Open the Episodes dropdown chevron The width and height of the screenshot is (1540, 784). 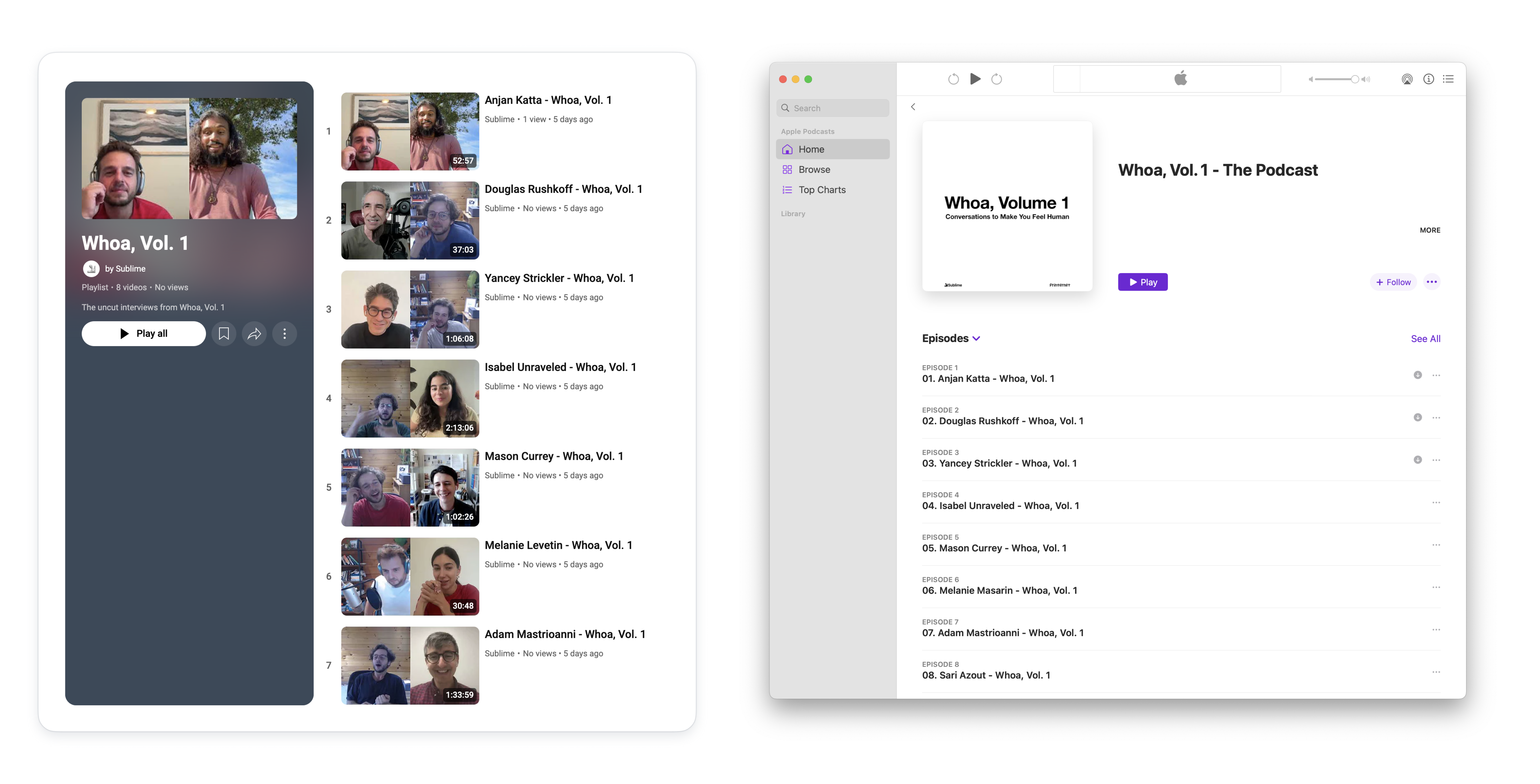pyautogui.click(x=976, y=339)
